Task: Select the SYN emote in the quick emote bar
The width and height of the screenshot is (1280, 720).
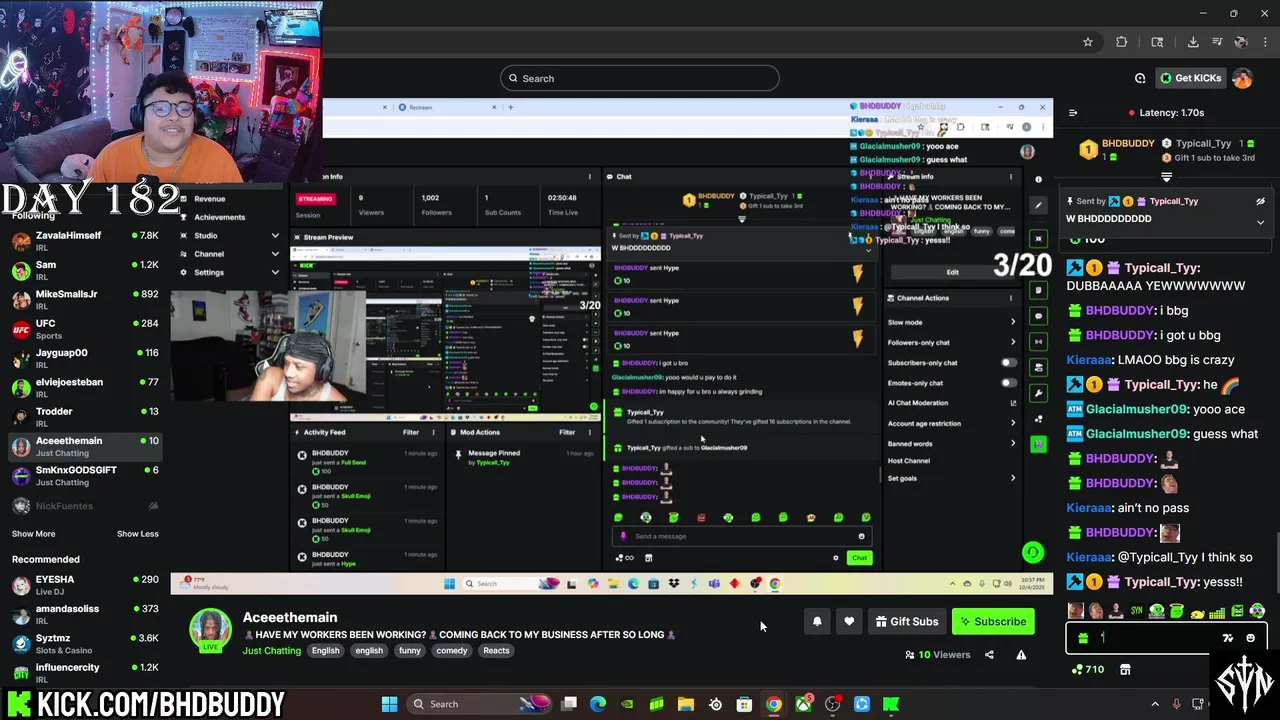Action: (1137, 611)
